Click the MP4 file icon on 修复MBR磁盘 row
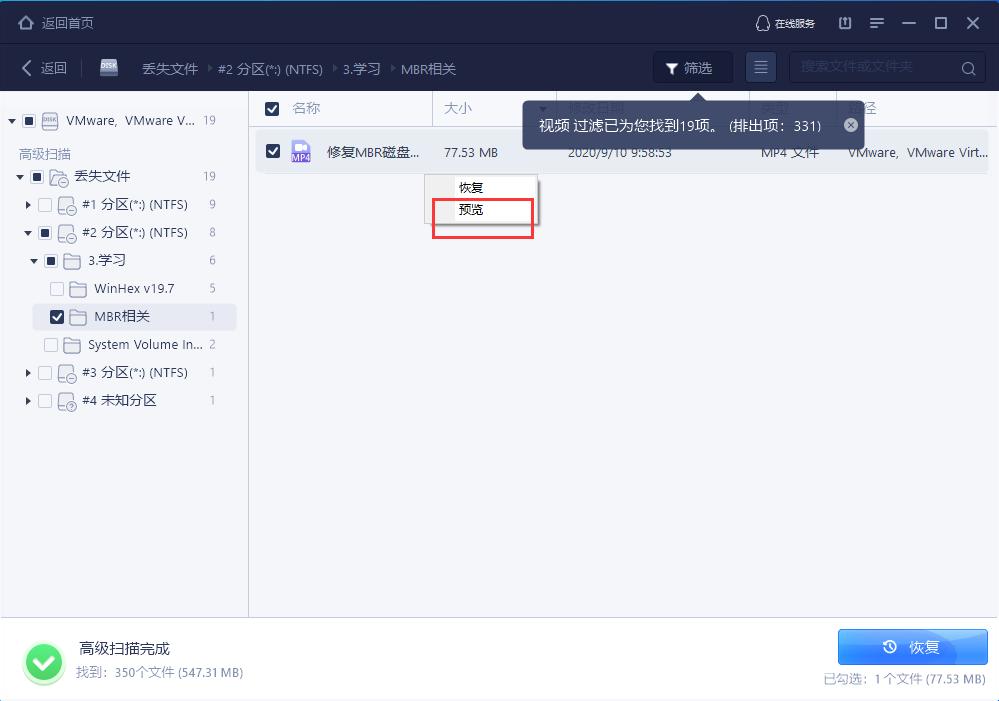The height and width of the screenshot is (701, 999). (300, 151)
